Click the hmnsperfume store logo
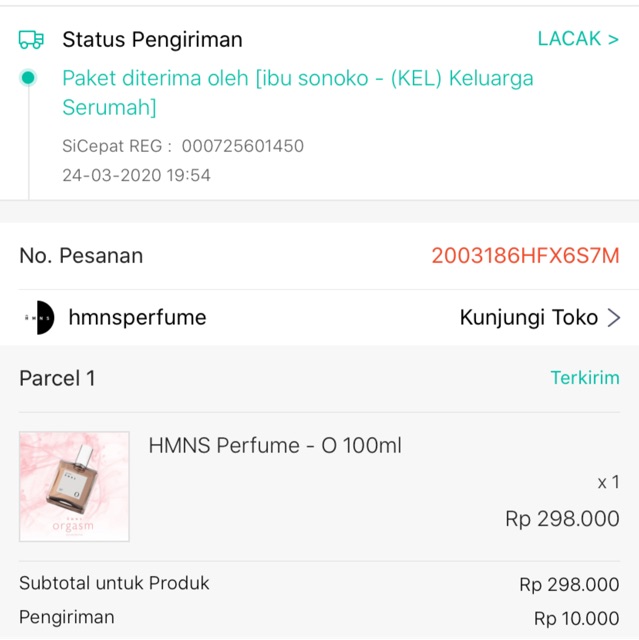 39,318
